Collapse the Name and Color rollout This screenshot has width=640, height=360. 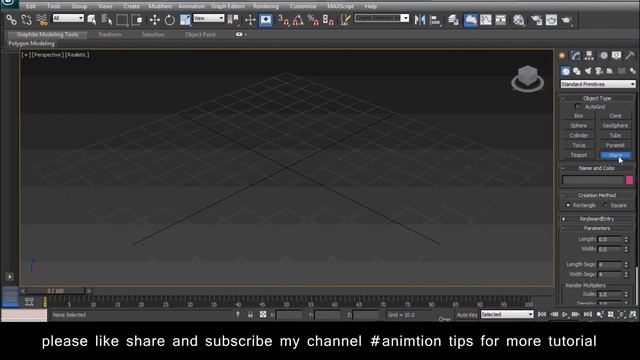(597, 168)
